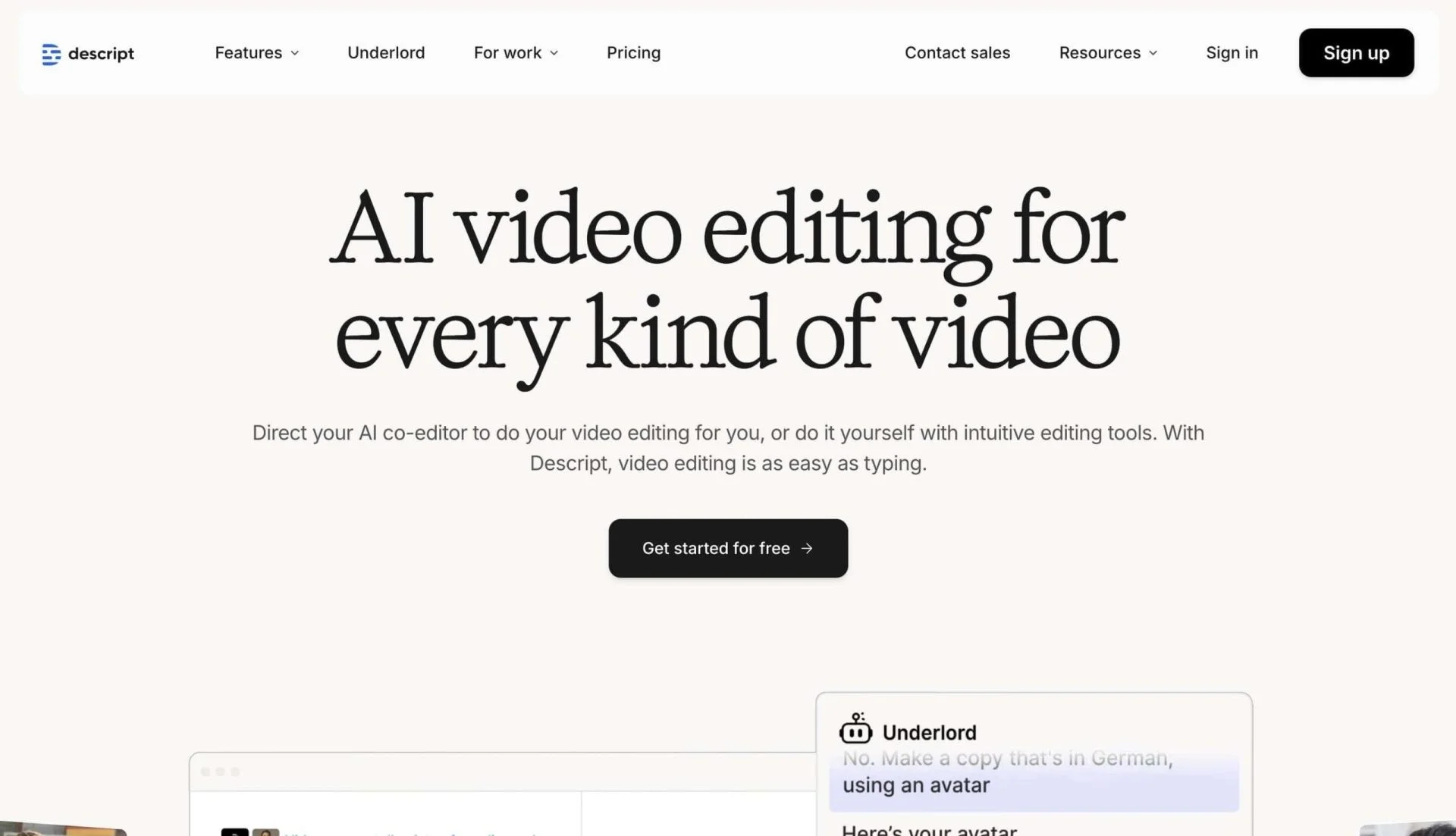1456x836 pixels.
Task: Open the Resources menu
Action: click(1100, 53)
